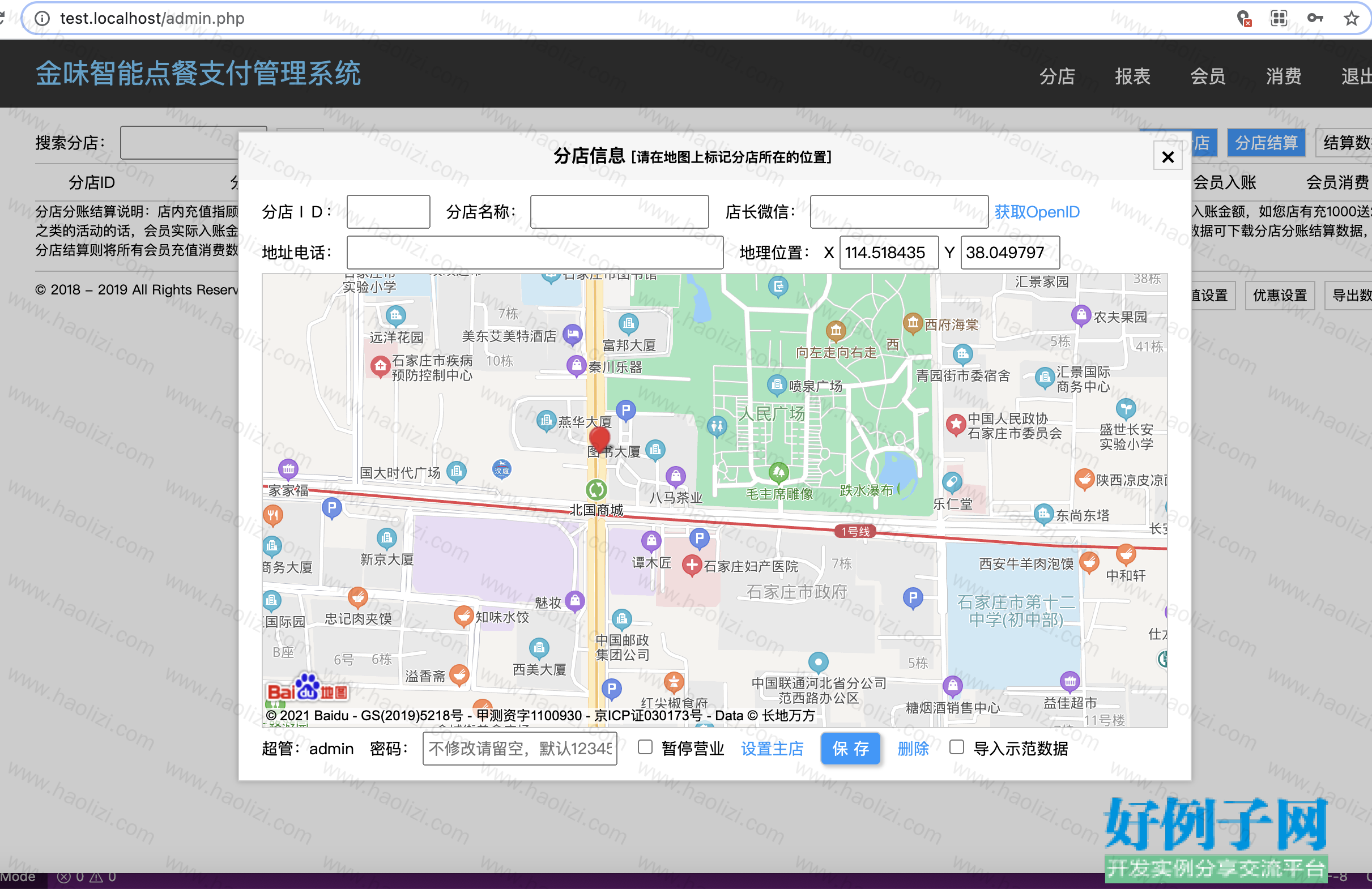Click the 北国商城 green subway icon
This screenshot has width=1372, height=889.
pos(596,490)
